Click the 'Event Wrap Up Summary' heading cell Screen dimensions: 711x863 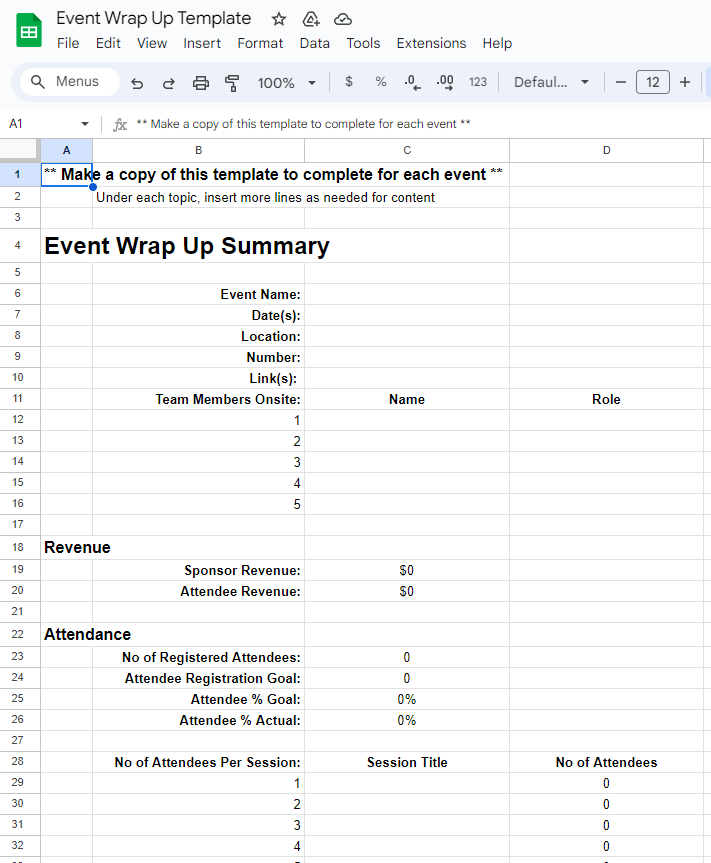tap(187, 245)
